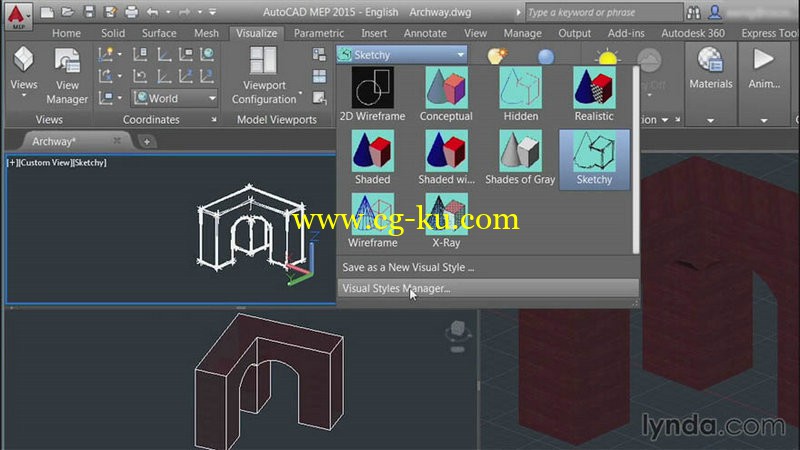Click the sun status icon
Screen dimensions: 800x450
click(x=608, y=56)
